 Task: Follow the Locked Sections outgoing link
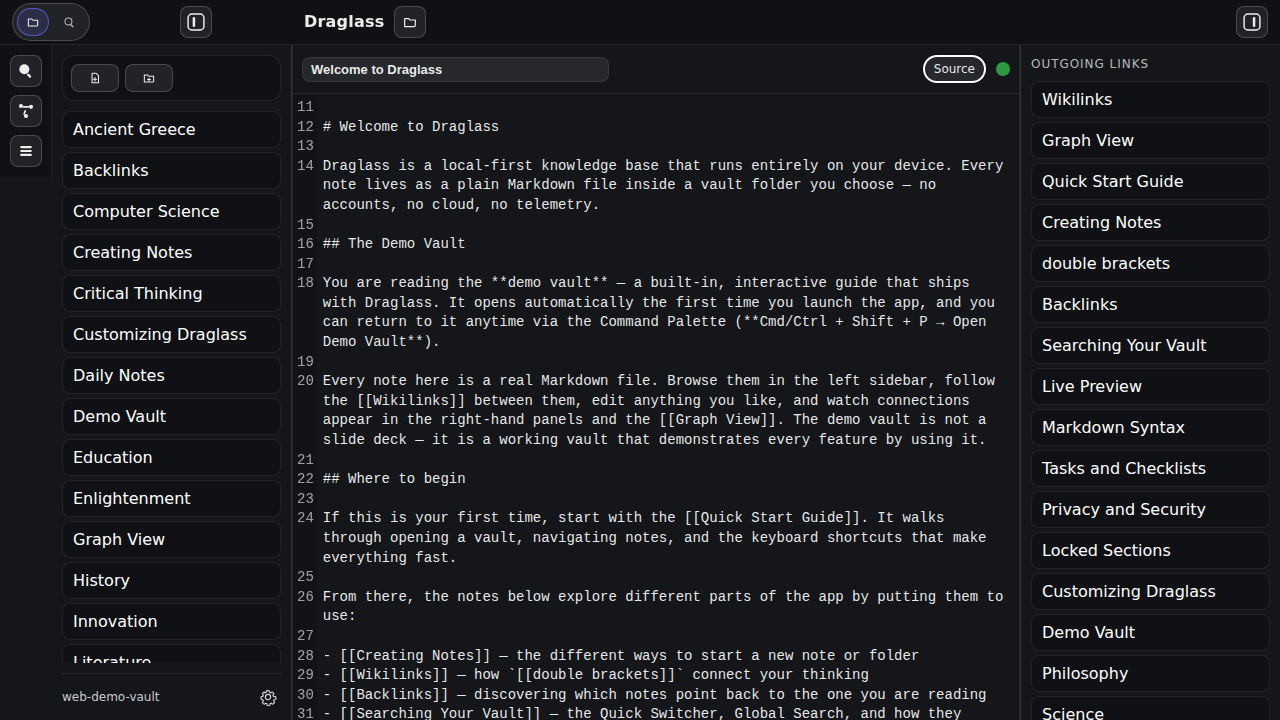coord(1150,550)
